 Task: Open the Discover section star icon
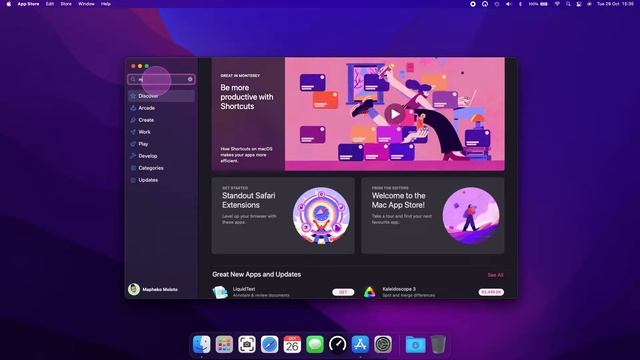[x=133, y=96]
